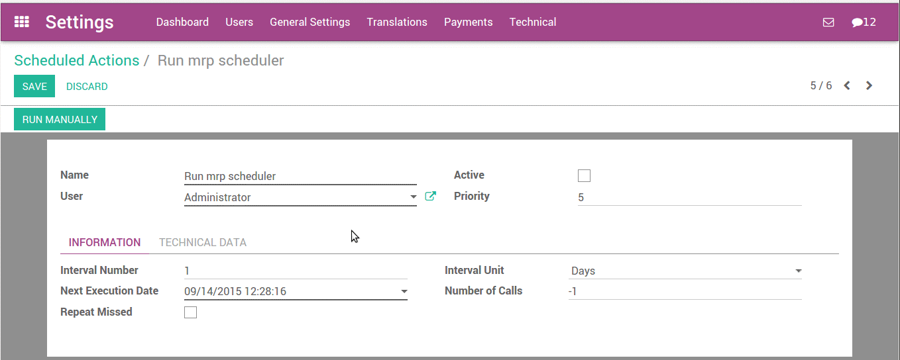Image resolution: width=900 pixels, height=360 pixels.
Task: Open the Payments menu
Action: [468, 22]
